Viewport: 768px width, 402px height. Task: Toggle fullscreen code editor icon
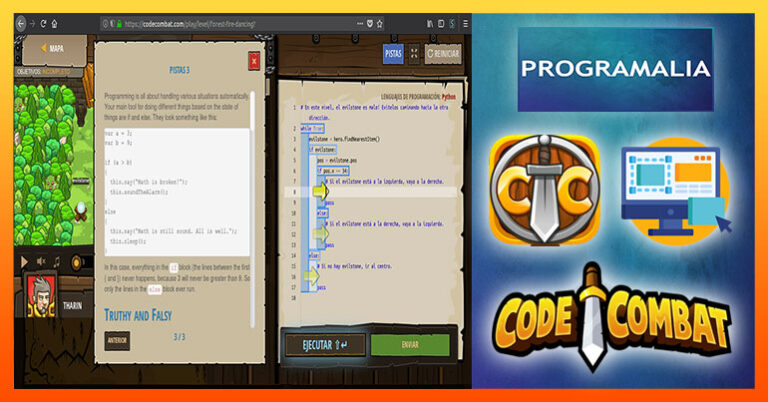pos(414,54)
